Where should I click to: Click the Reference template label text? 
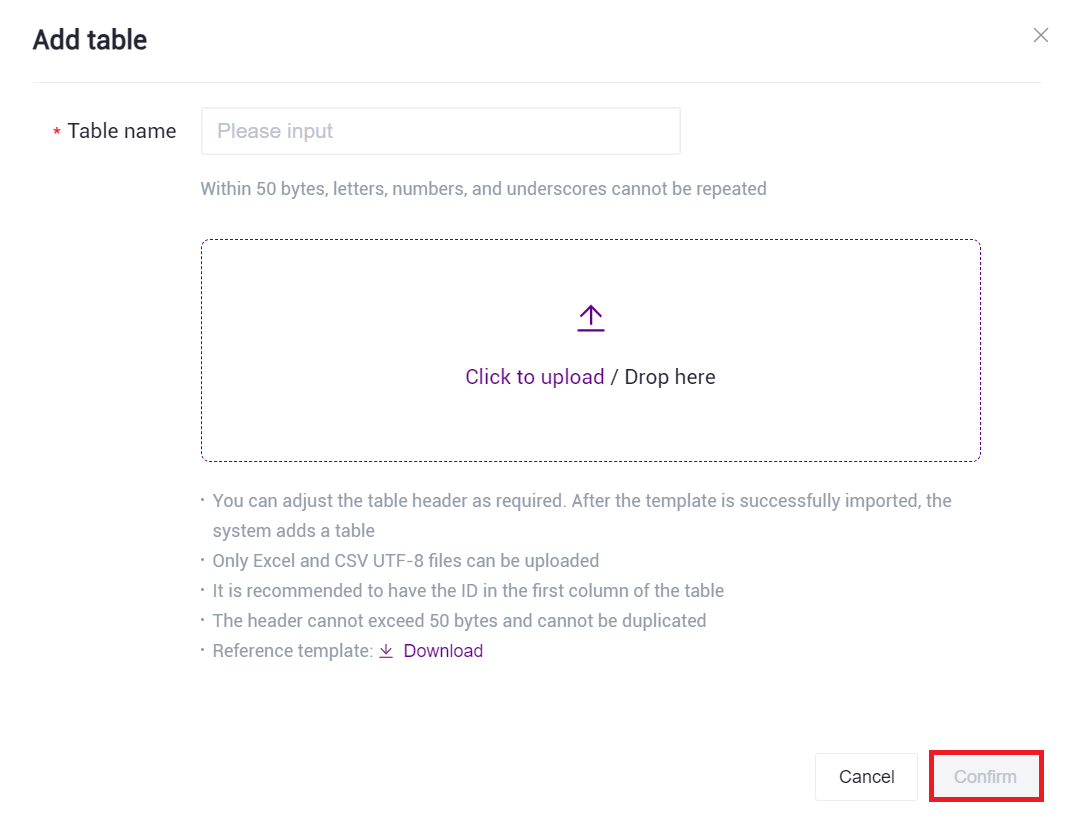[x=292, y=651]
